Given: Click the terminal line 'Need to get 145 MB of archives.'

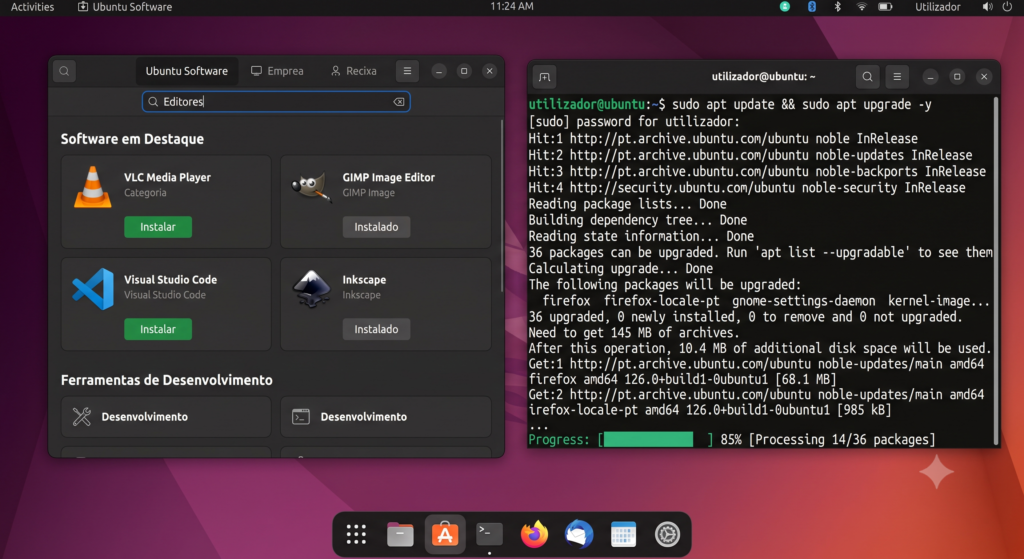Looking at the screenshot, I should tap(633, 332).
